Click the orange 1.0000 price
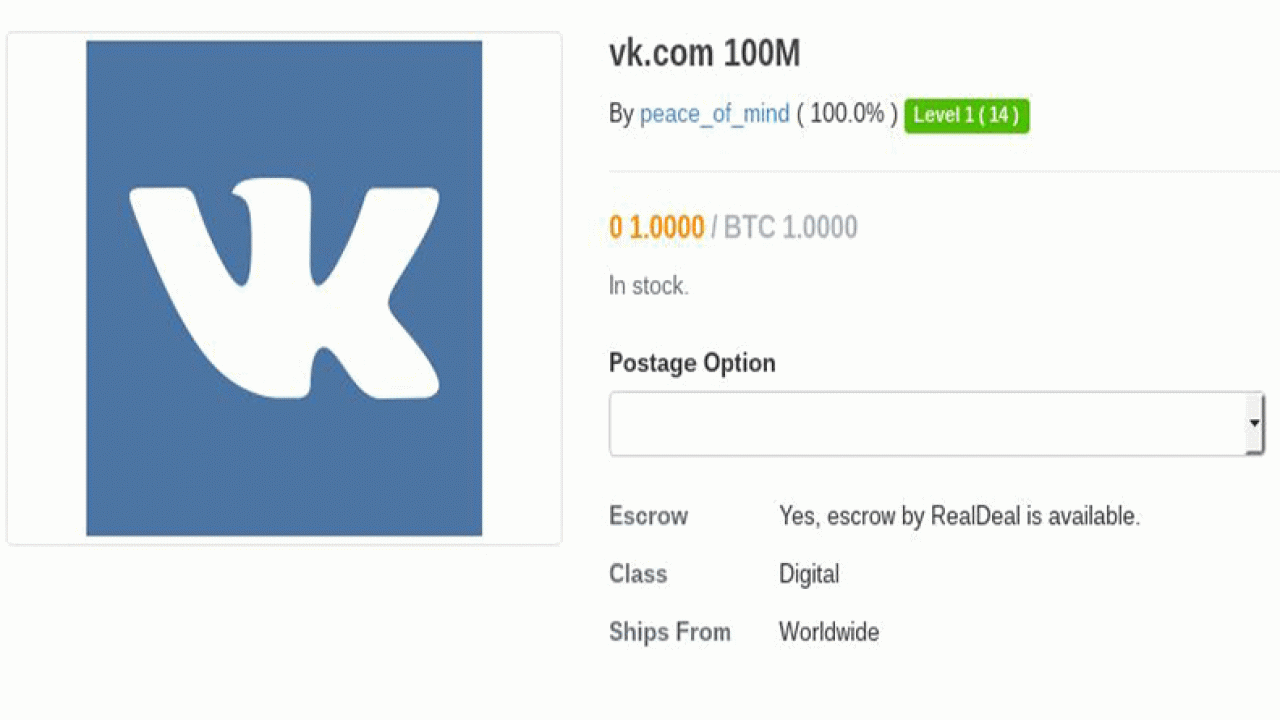The height and width of the screenshot is (720, 1280). [657, 227]
